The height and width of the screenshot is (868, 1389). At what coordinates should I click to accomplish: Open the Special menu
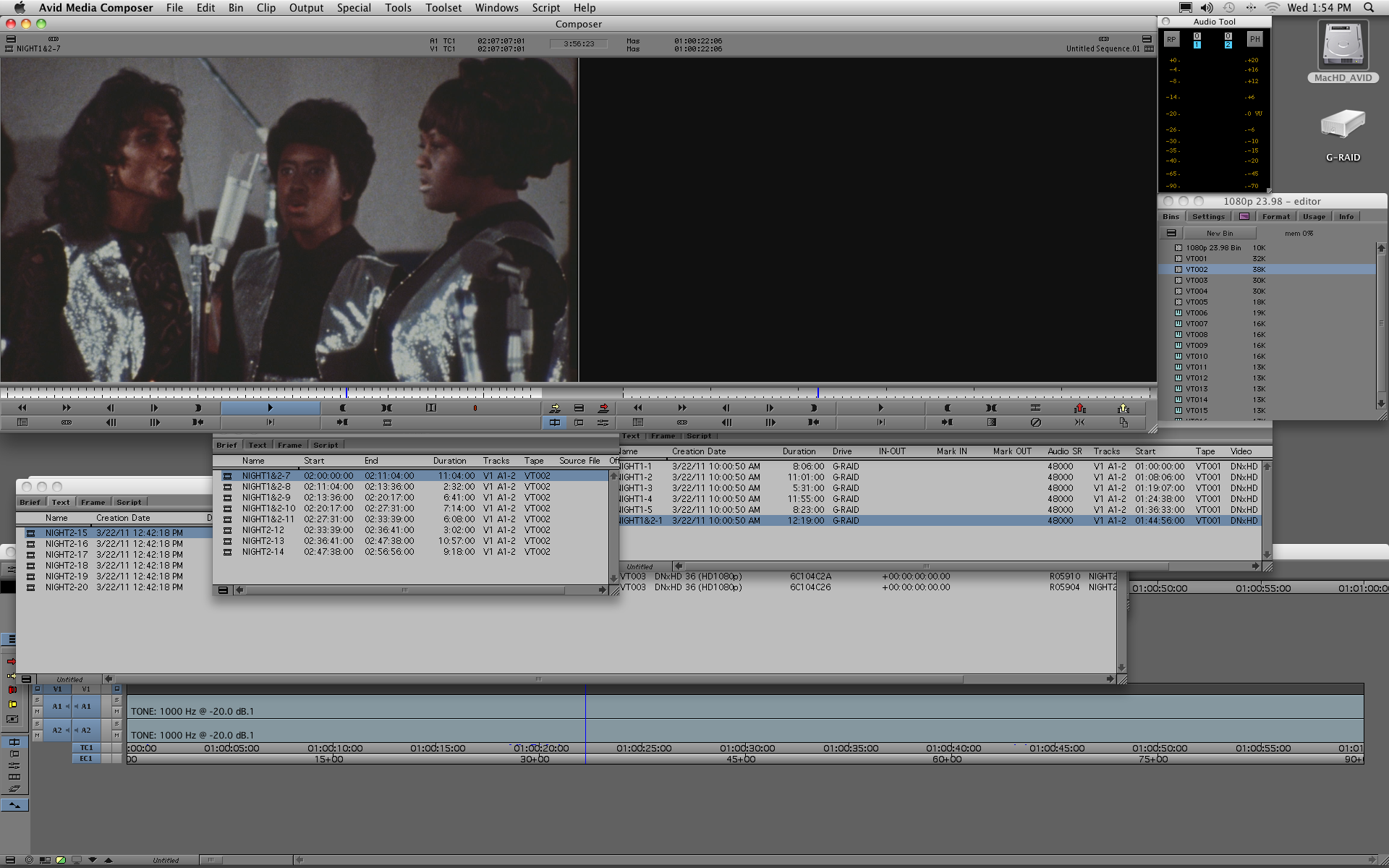point(353,8)
